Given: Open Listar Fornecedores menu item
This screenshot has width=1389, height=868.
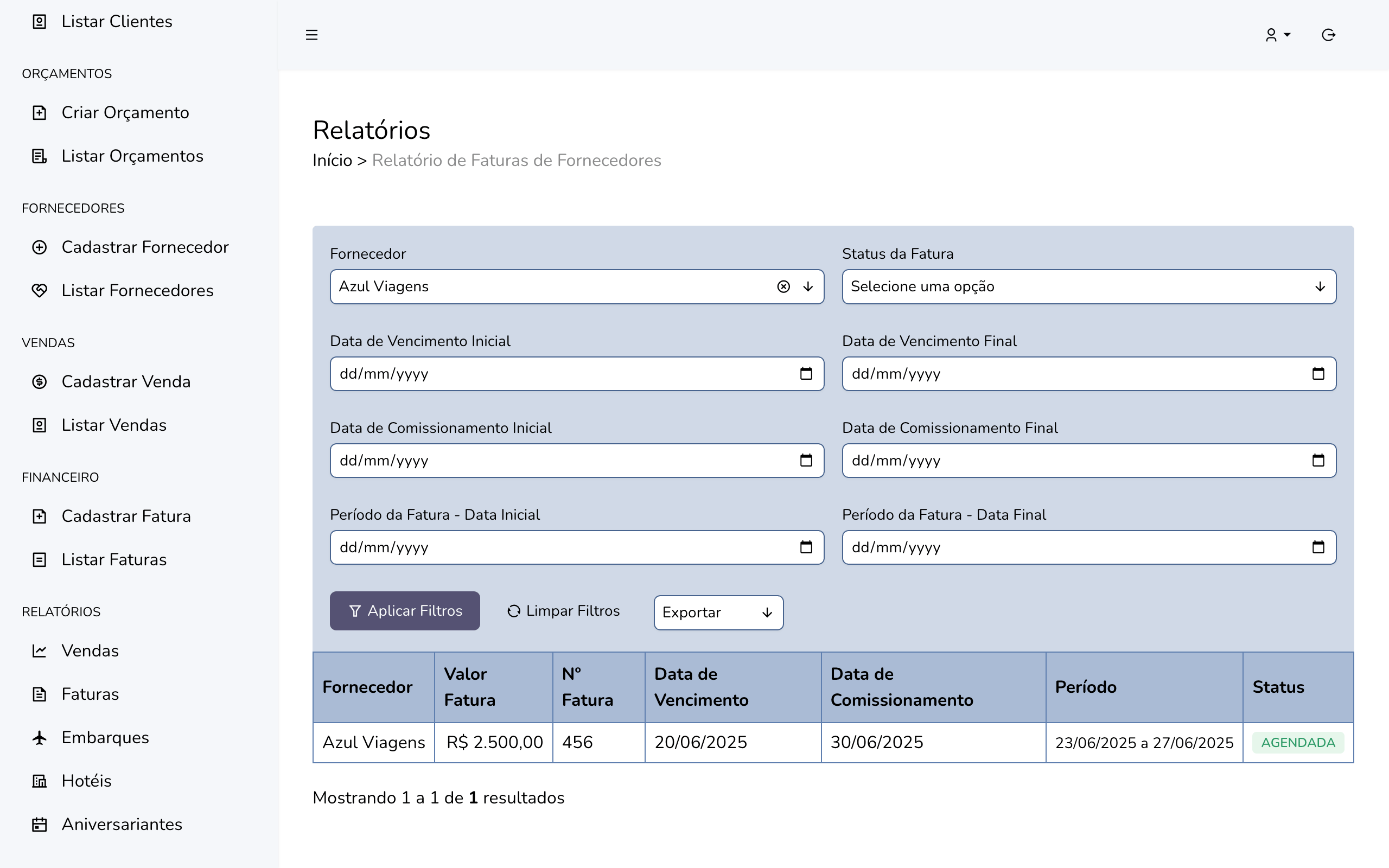Looking at the screenshot, I should pos(137,290).
